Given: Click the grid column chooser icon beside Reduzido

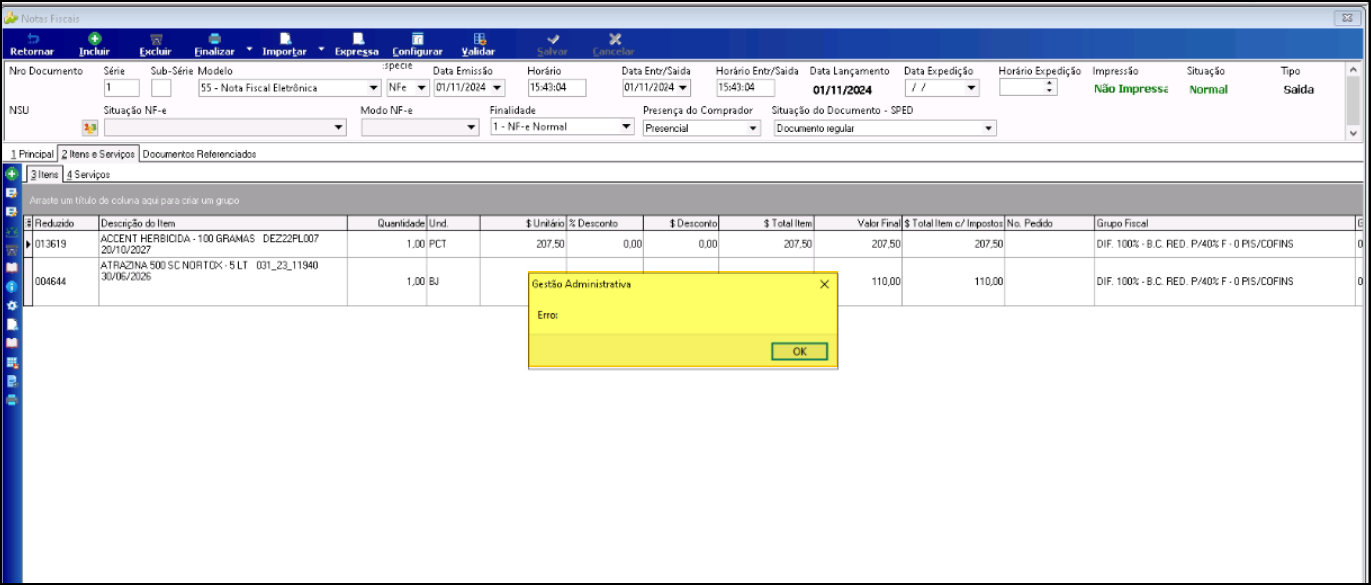Looking at the screenshot, I should coord(28,223).
